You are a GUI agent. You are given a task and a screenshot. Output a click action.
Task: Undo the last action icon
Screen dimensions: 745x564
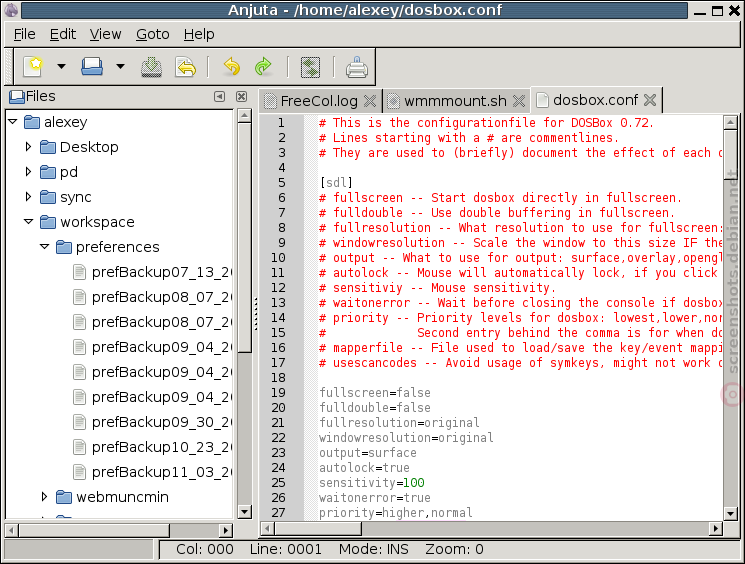[231, 67]
